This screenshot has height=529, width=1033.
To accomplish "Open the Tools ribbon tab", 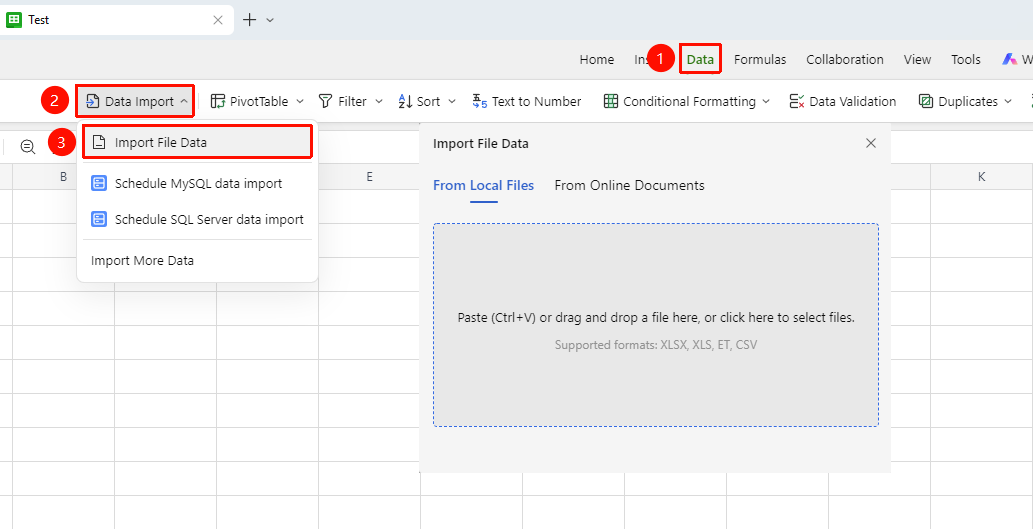I will point(966,59).
